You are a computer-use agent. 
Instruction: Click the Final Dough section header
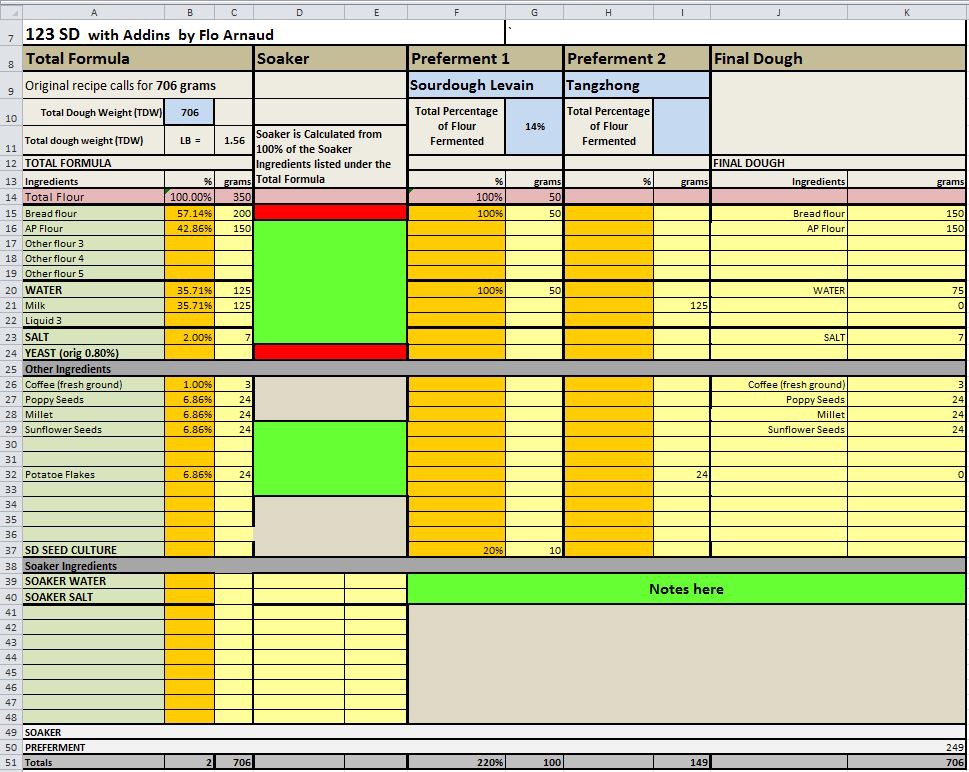coord(838,58)
